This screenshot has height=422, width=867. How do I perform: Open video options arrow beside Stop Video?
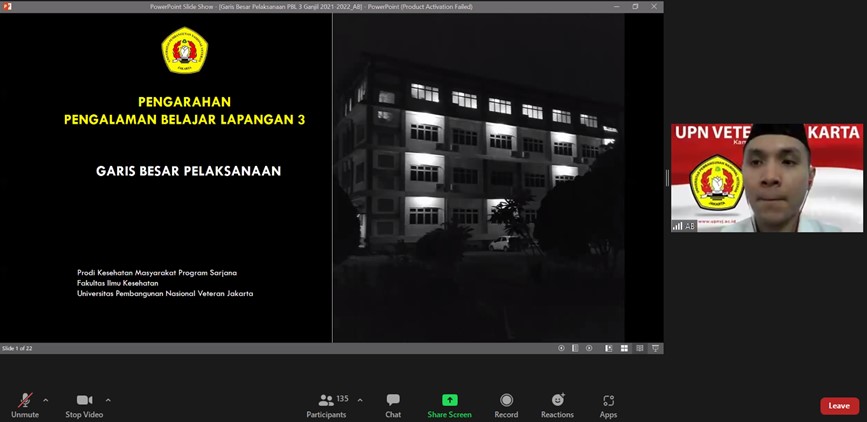pyautogui.click(x=108, y=400)
